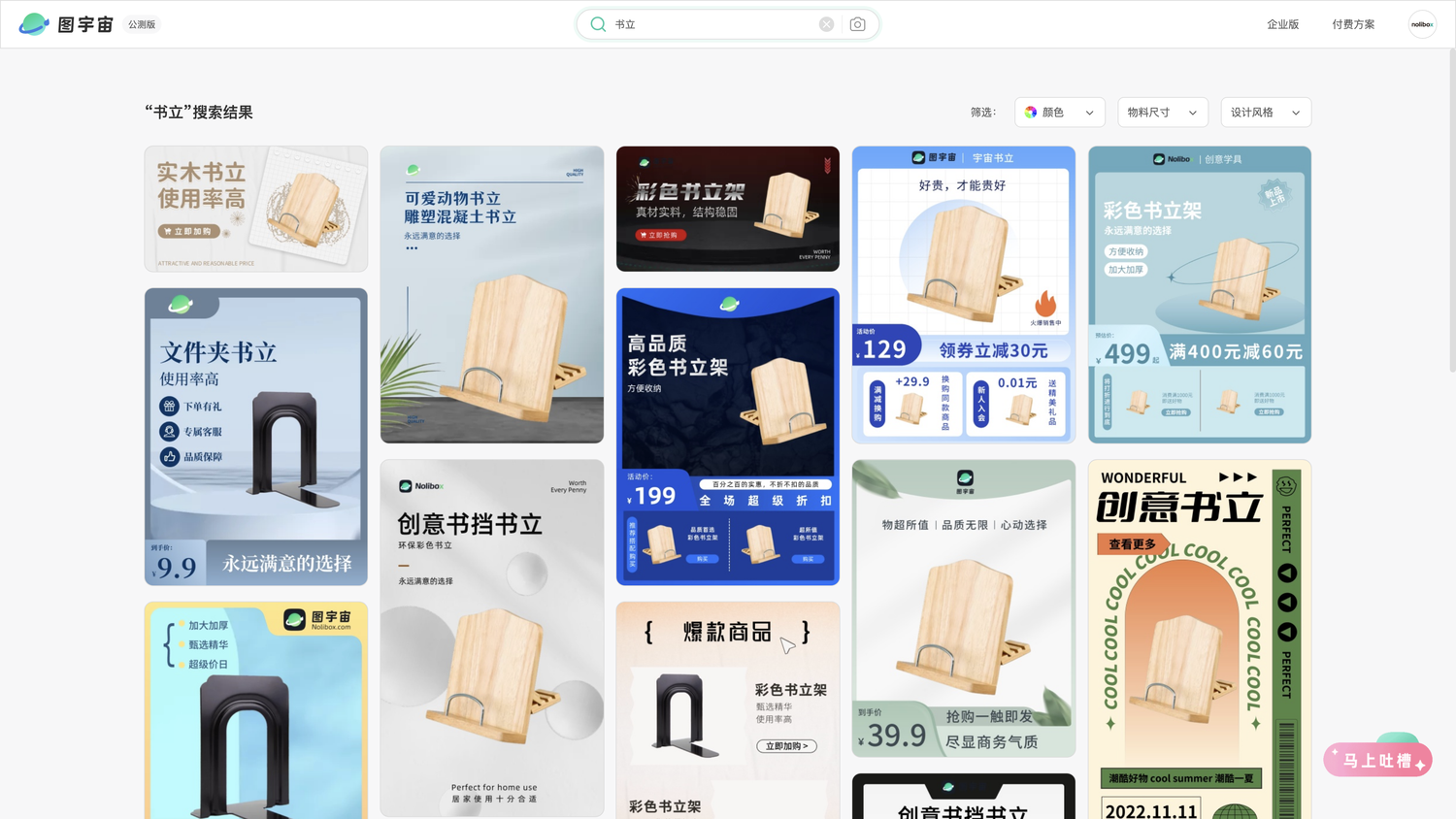Expand the 物料尺寸 filter dropdown
The image size is (1456, 819).
(x=1163, y=113)
